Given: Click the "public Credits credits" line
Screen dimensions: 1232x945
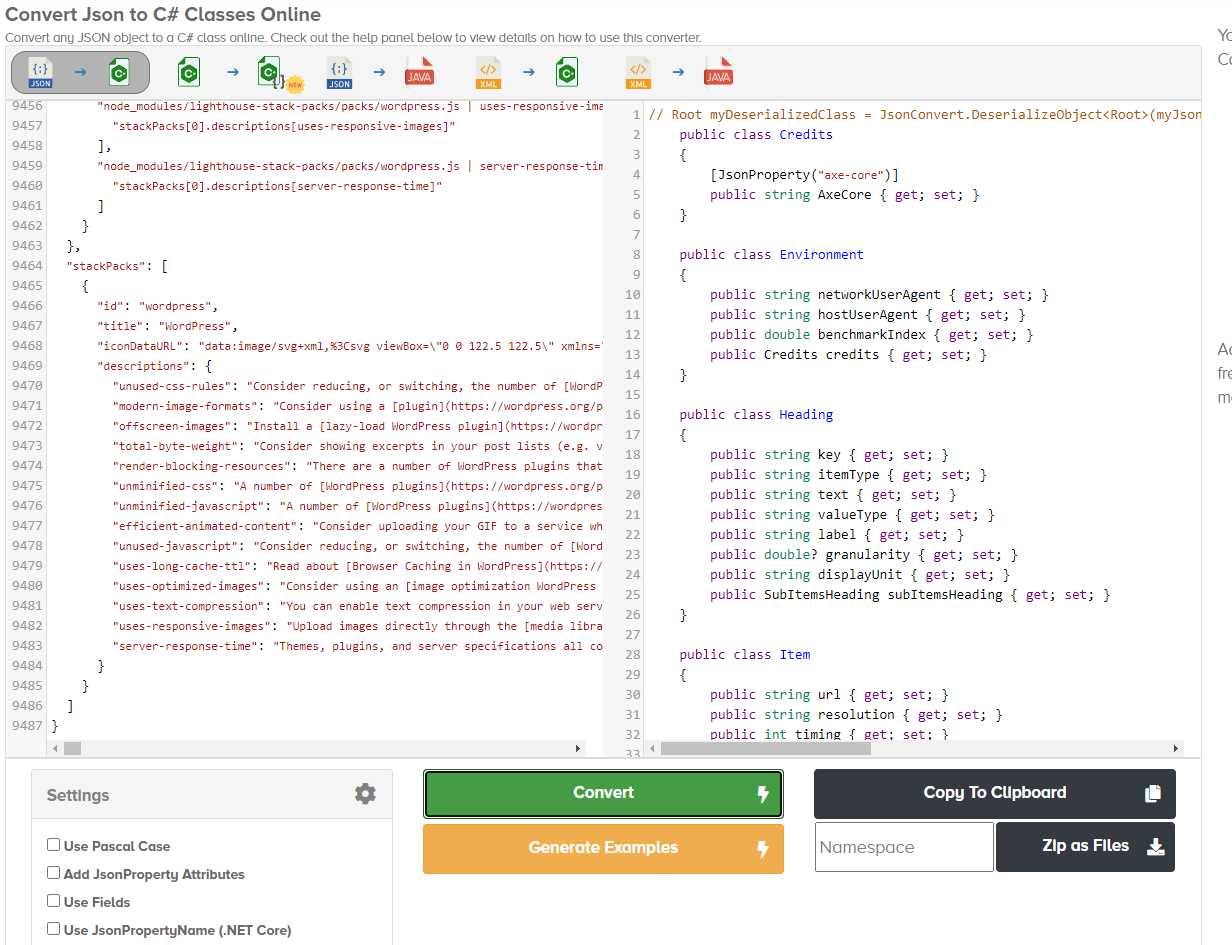Looking at the screenshot, I should click(849, 354).
